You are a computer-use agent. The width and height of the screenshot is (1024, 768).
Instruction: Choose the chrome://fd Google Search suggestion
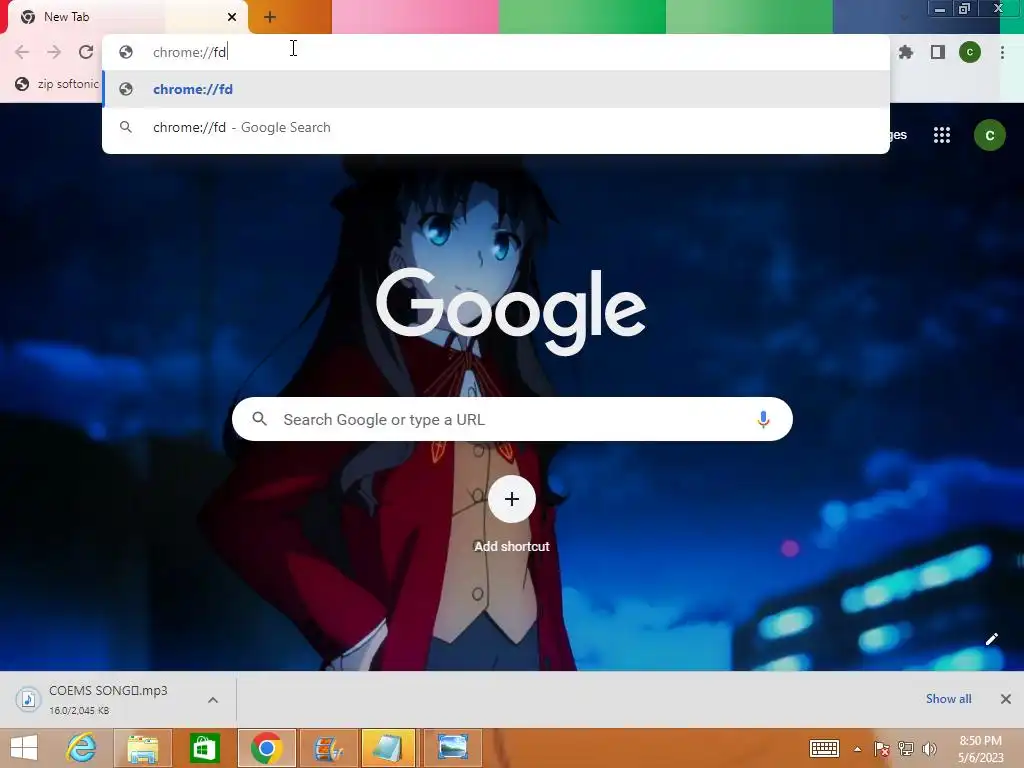click(x=496, y=127)
